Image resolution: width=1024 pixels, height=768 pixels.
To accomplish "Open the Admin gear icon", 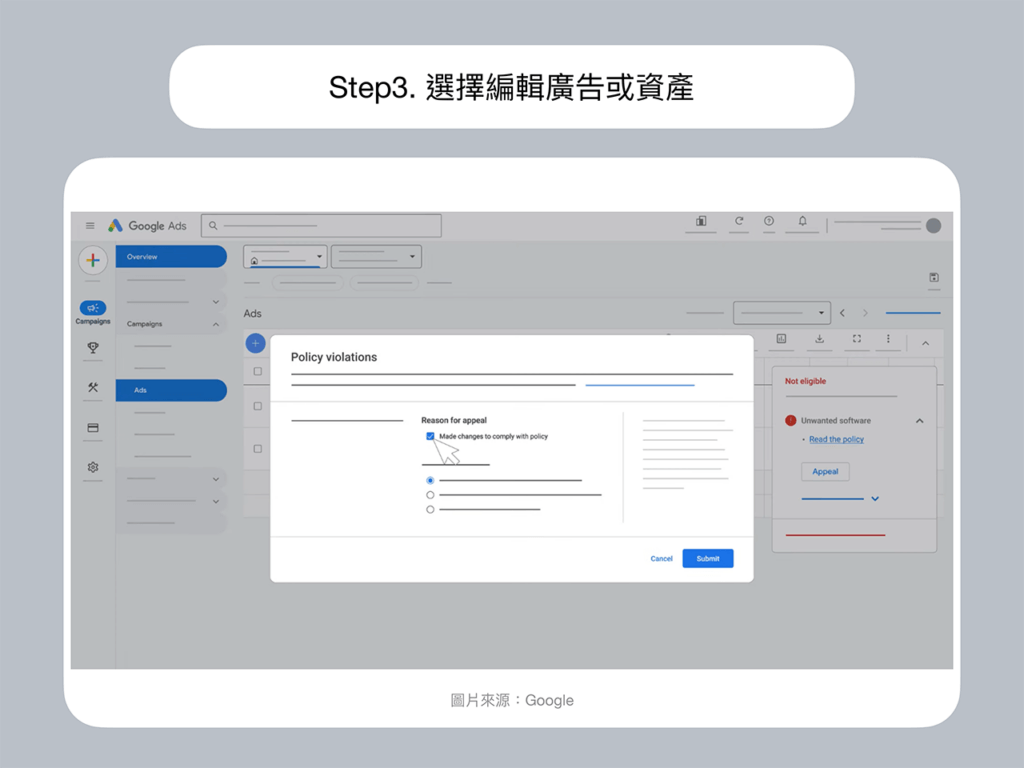I will point(93,467).
